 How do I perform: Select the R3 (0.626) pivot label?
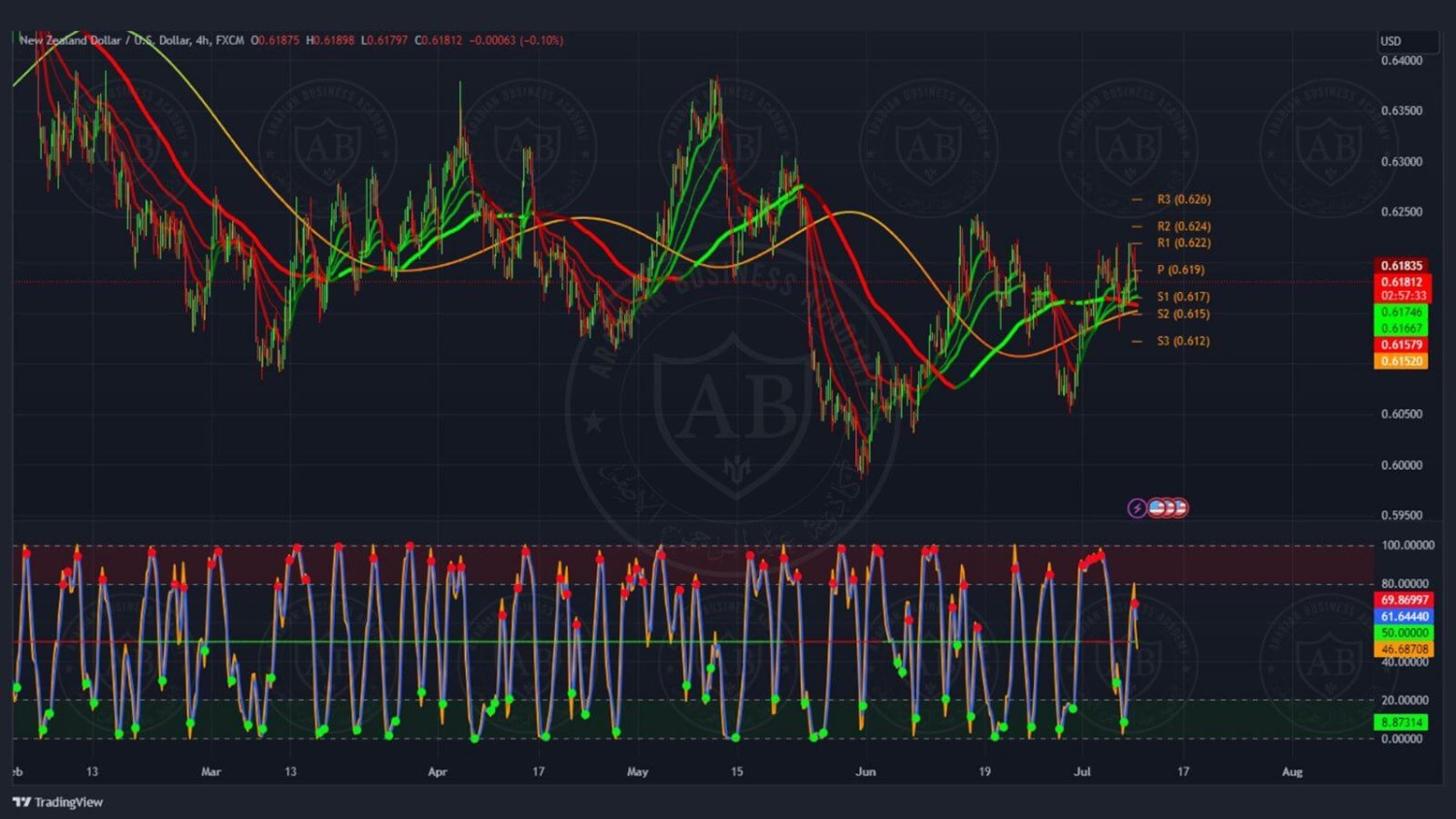[x=1183, y=199]
